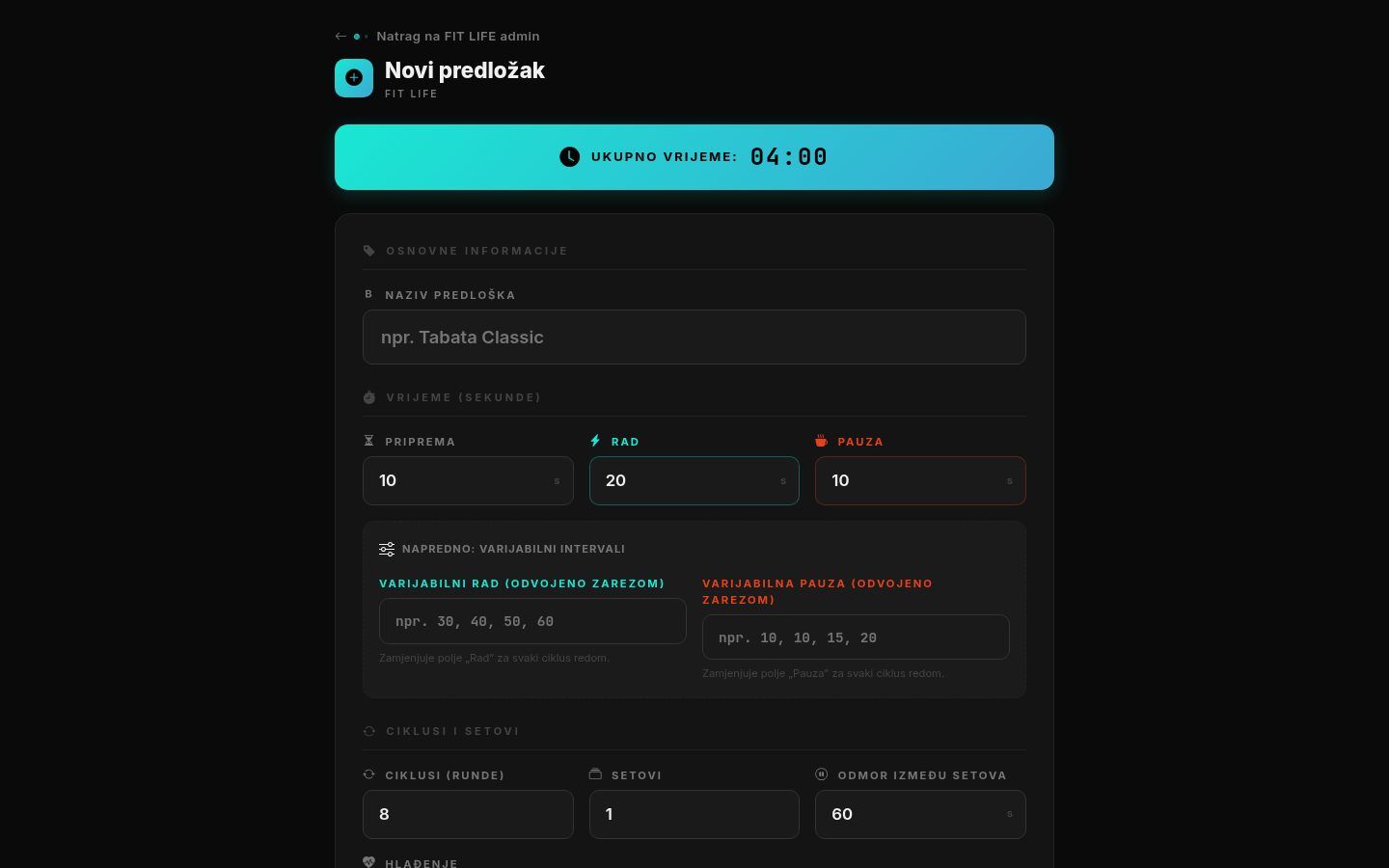Click the rotate icon next to Ciklusi (runde)
Viewport: 1389px width, 868px height.
coord(369,774)
